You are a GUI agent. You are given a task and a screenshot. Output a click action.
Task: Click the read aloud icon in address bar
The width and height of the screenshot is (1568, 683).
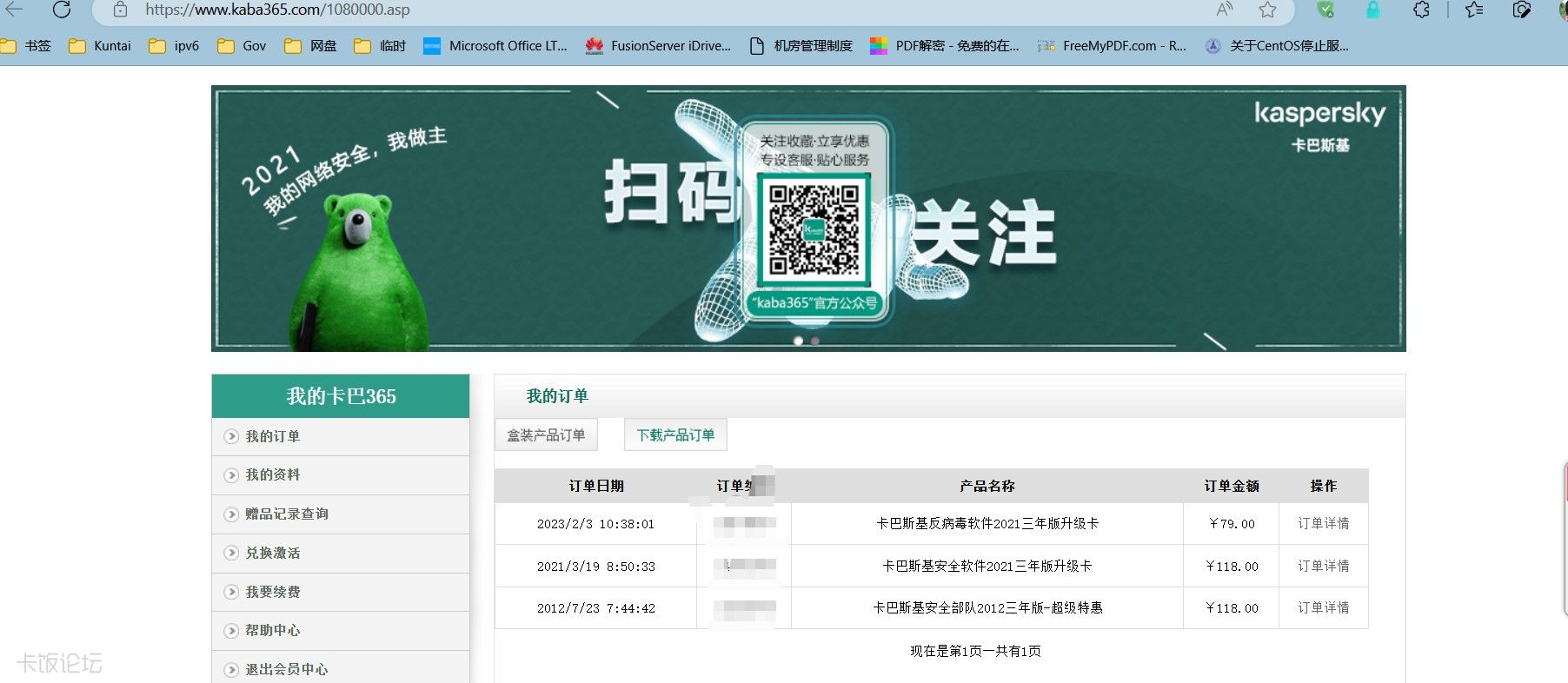click(x=1225, y=10)
